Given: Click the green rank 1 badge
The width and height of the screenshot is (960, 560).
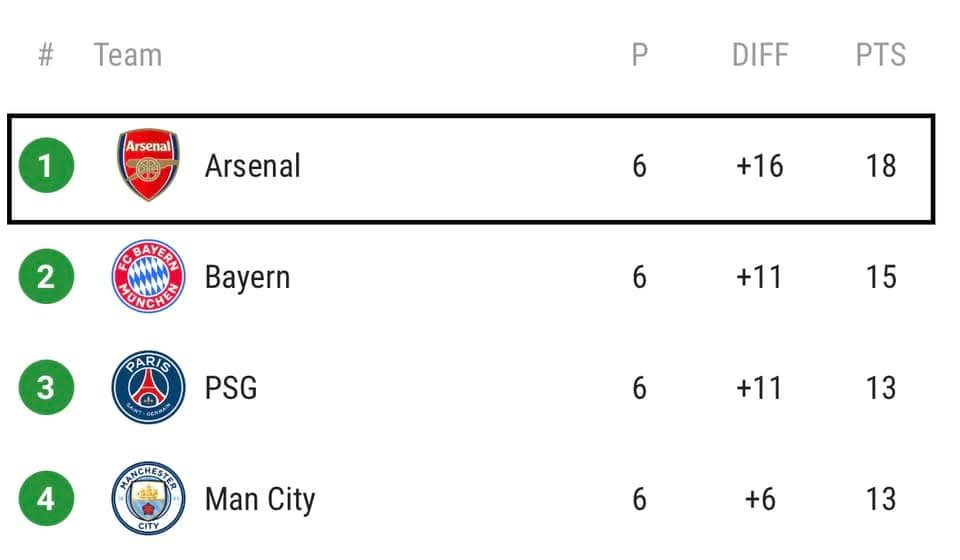Looking at the screenshot, I should 46,166.
